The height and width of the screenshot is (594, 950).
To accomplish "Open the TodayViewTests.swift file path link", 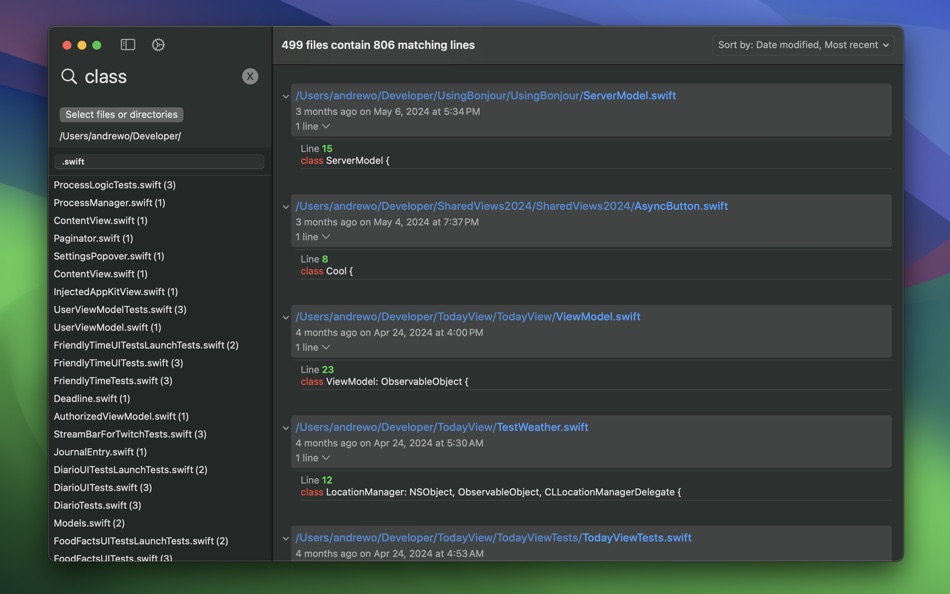I will point(493,538).
